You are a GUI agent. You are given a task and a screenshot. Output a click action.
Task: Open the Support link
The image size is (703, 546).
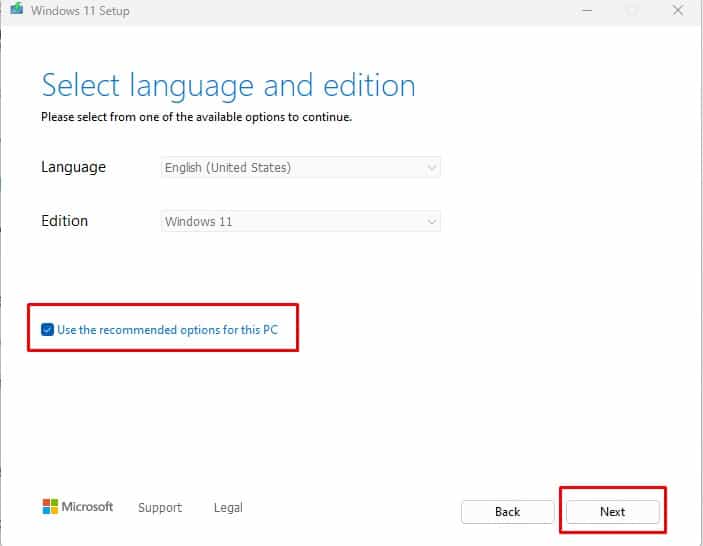click(160, 507)
